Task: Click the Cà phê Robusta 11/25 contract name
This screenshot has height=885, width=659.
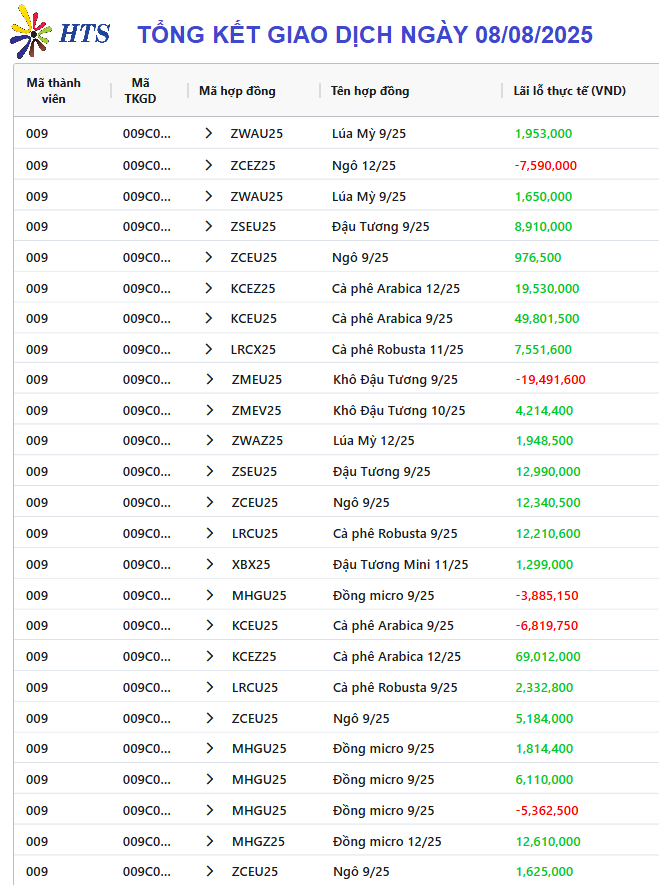Action: click(398, 350)
